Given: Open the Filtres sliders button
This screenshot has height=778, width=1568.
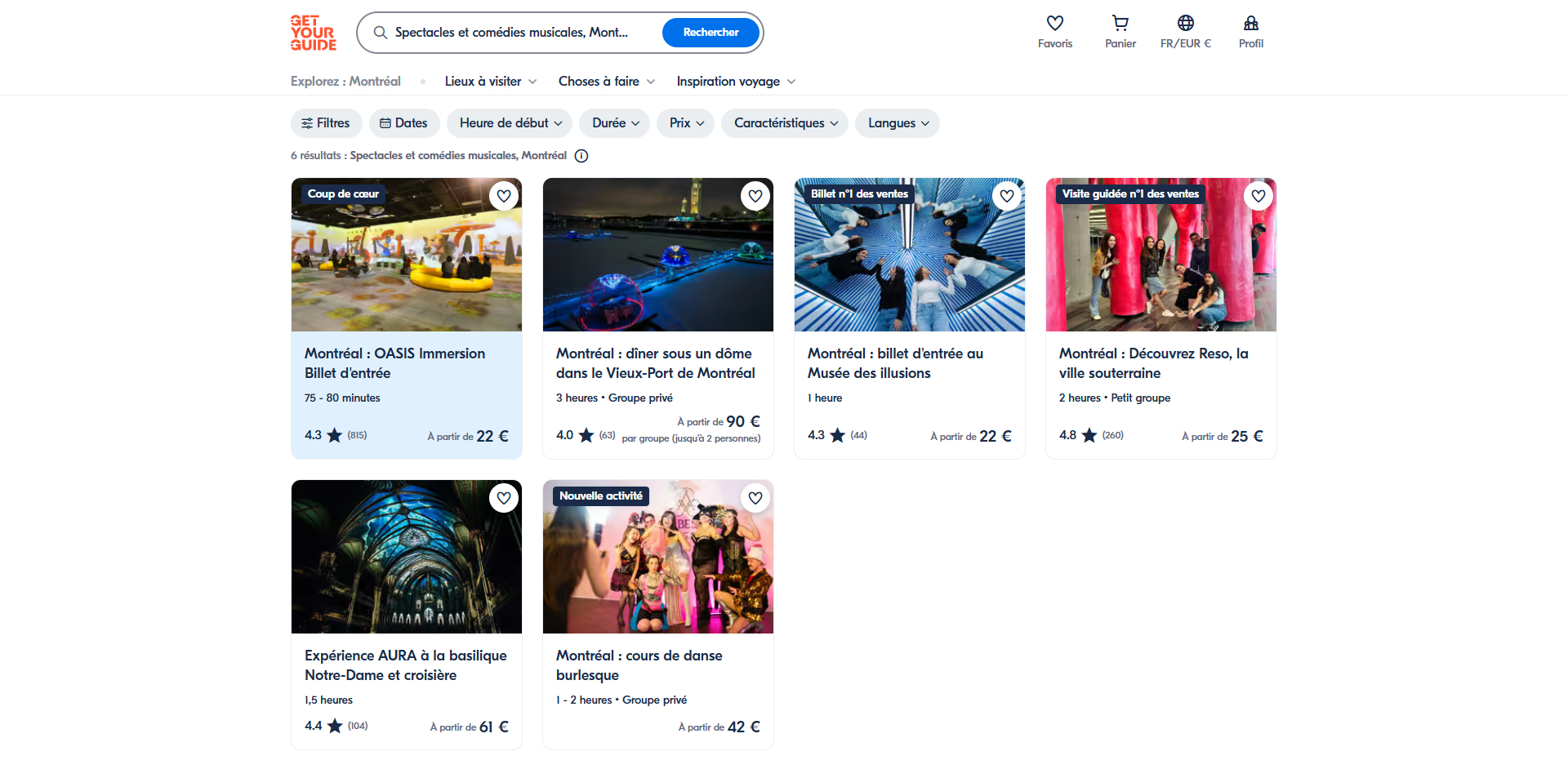Looking at the screenshot, I should [327, 123].
